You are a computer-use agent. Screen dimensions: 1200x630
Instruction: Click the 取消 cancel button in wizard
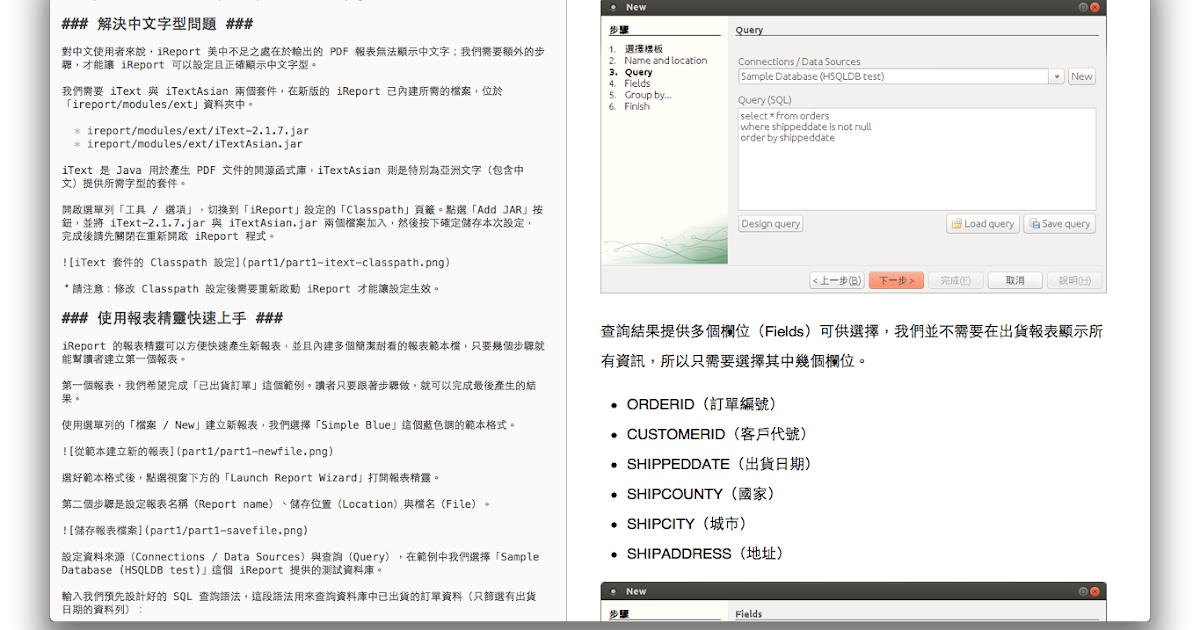[x=1015, y=281]
